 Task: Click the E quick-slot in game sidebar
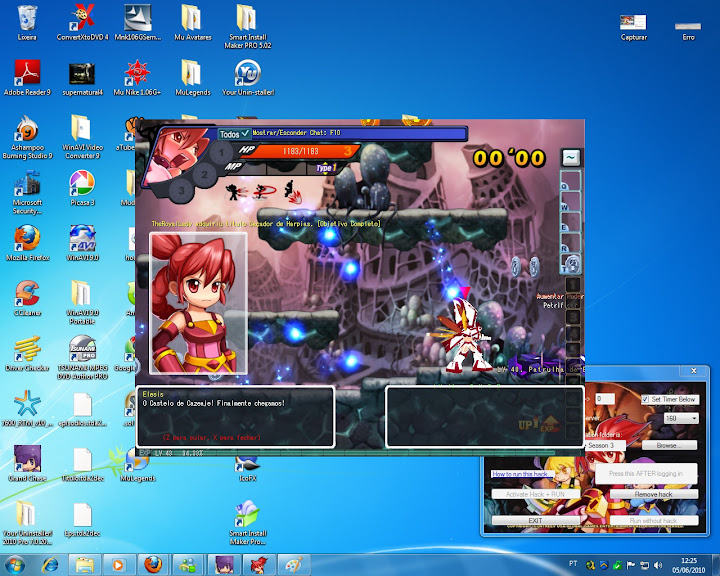coord(570,222)
